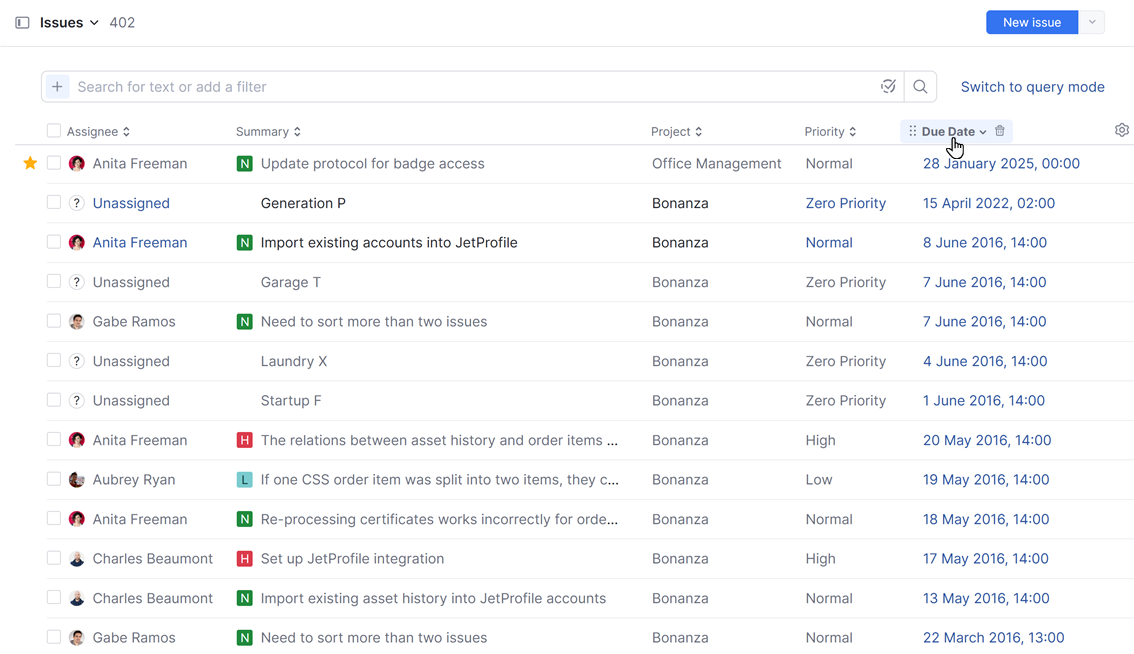1134x654 pixels.
Task: Click the issue count 402
Action: point(122,22)
